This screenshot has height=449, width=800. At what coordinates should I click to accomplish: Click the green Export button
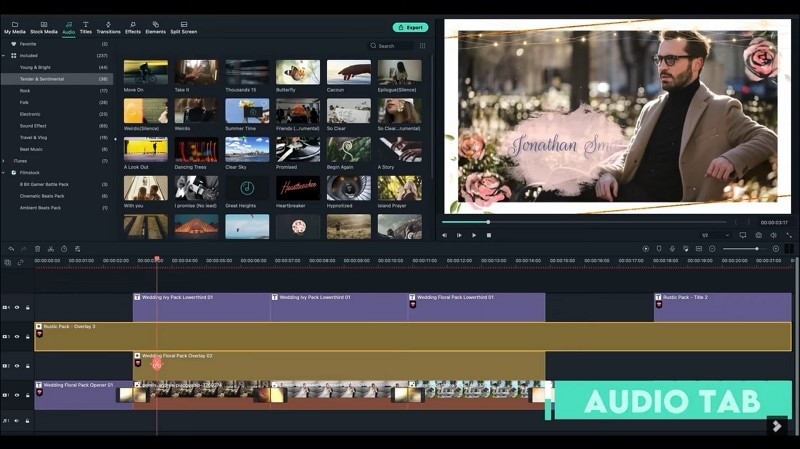tap(410, 28)
